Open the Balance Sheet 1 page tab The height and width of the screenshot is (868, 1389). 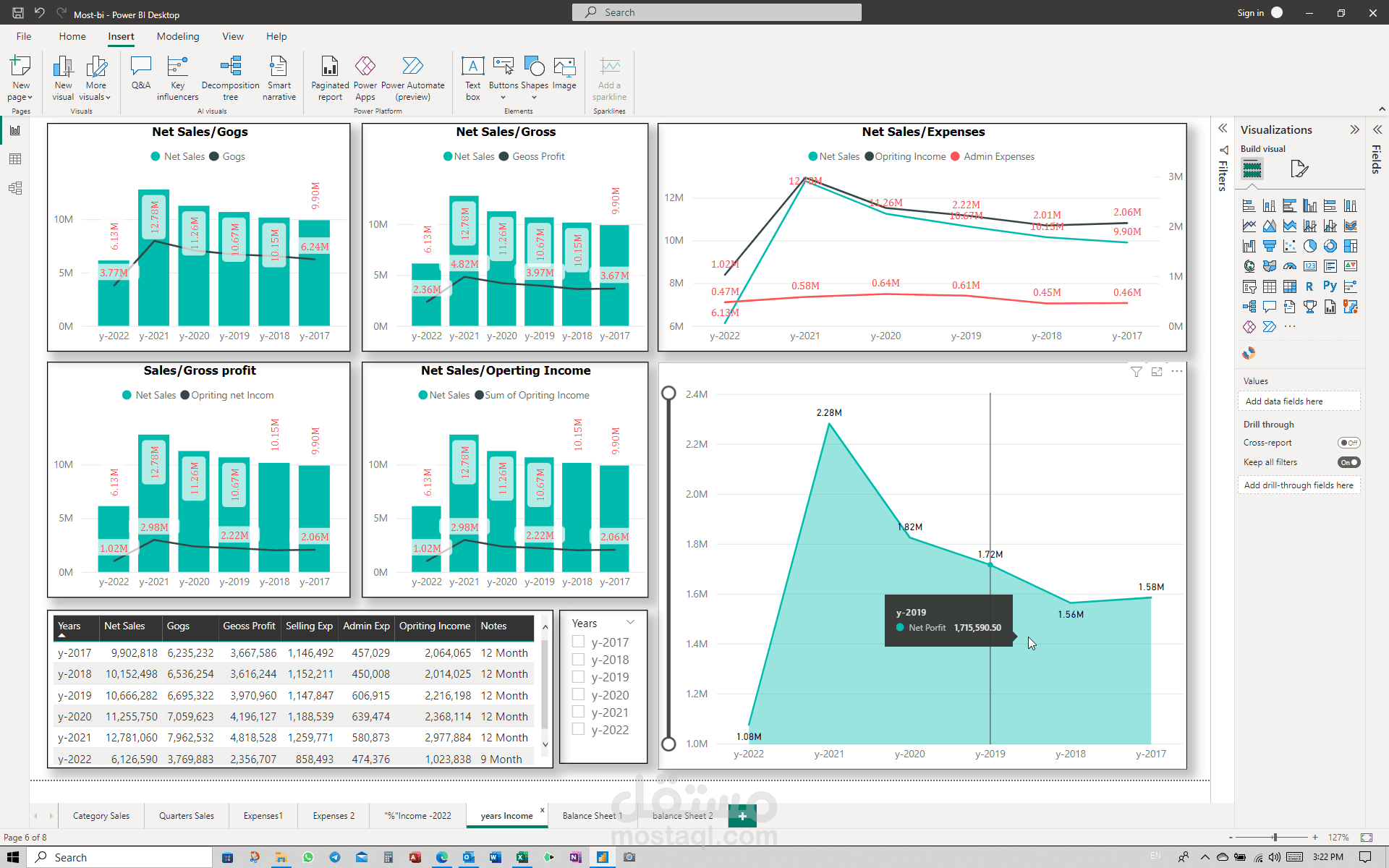(592, 816)
